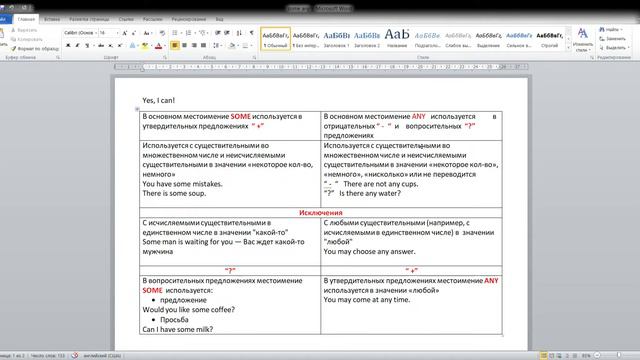Open the Select (Выделить) dropdown
The width and height of the screenshot is (640, 360).
(x=615, y=48)
